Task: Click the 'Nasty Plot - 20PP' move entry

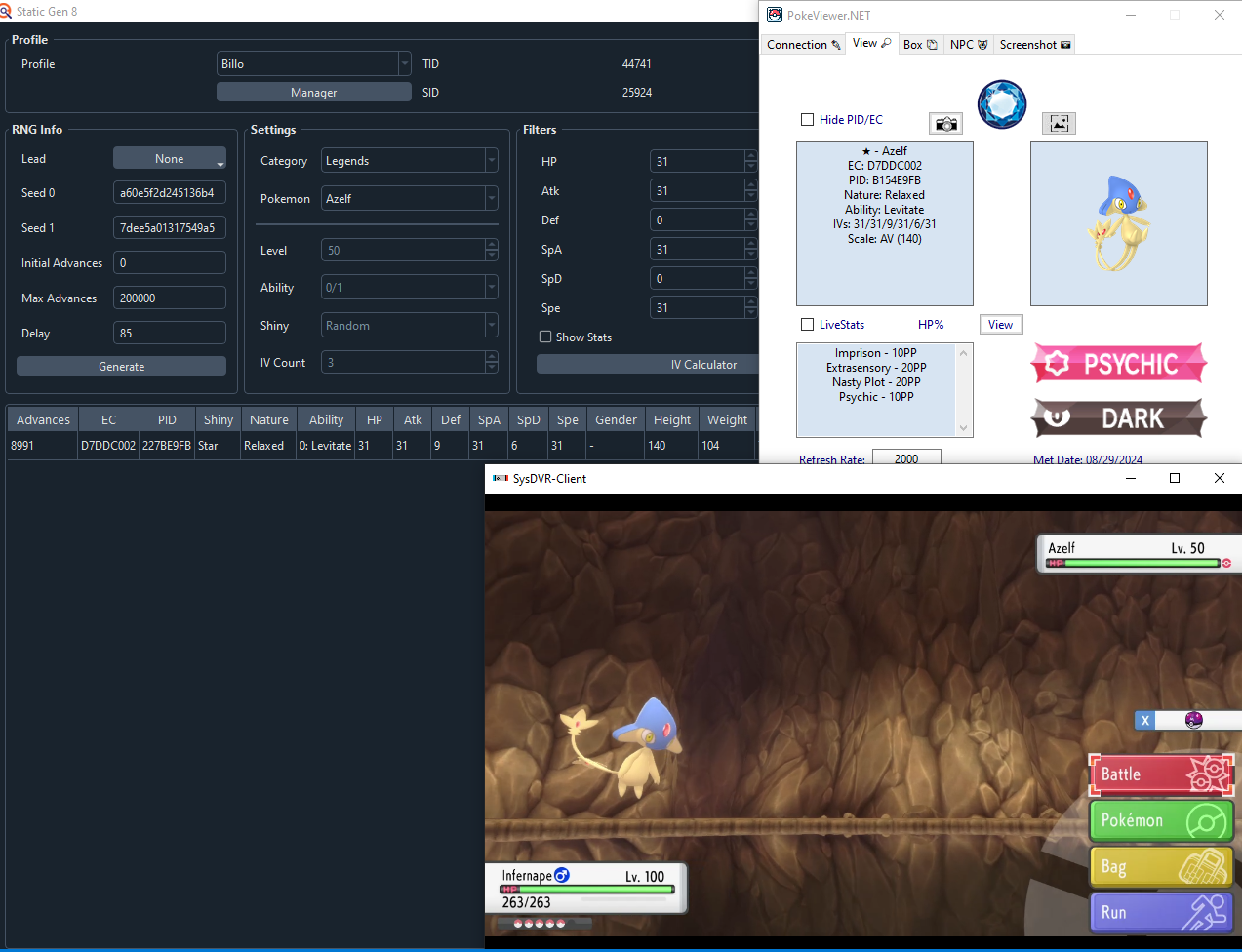Action: 875,382
